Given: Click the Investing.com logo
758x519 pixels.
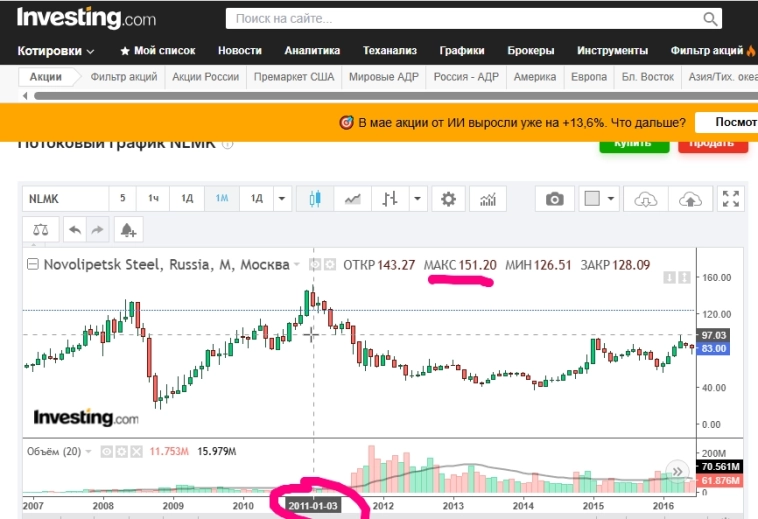Looking at the screenshot, I should pyautogui.click(x=87, y=18).
